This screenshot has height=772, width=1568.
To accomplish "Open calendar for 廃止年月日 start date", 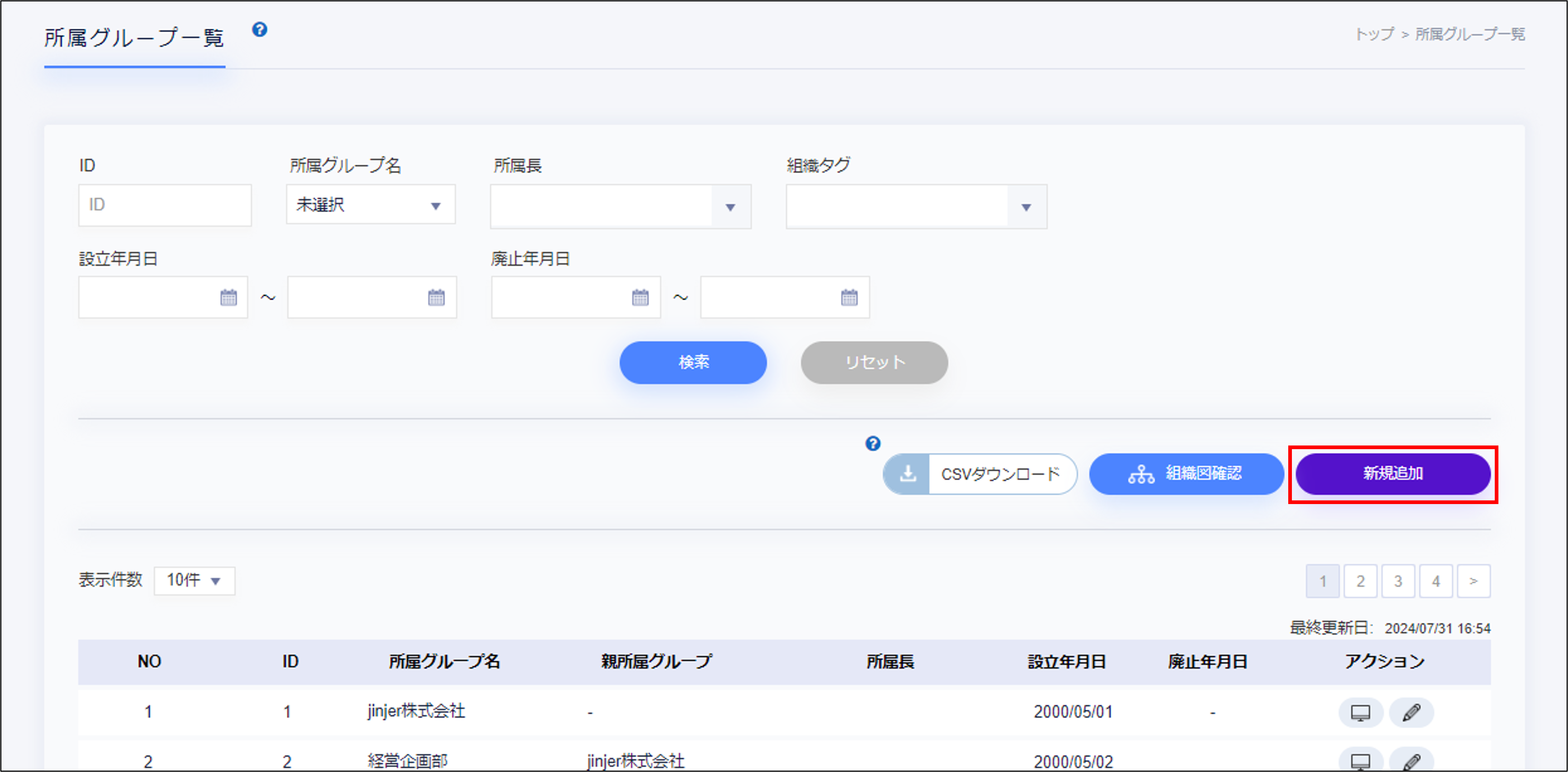I will pyautogui.click(x=640, y=298).
